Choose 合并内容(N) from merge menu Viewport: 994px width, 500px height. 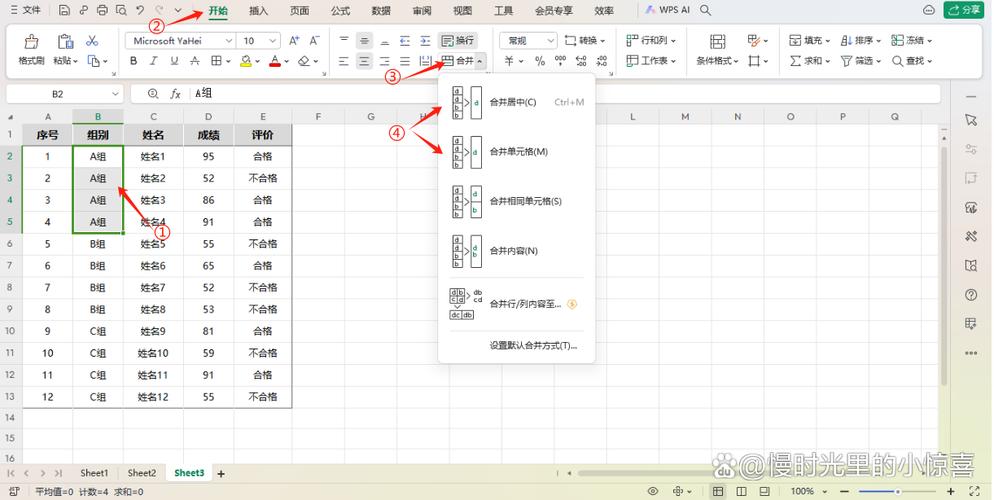(x=517, y=251)
